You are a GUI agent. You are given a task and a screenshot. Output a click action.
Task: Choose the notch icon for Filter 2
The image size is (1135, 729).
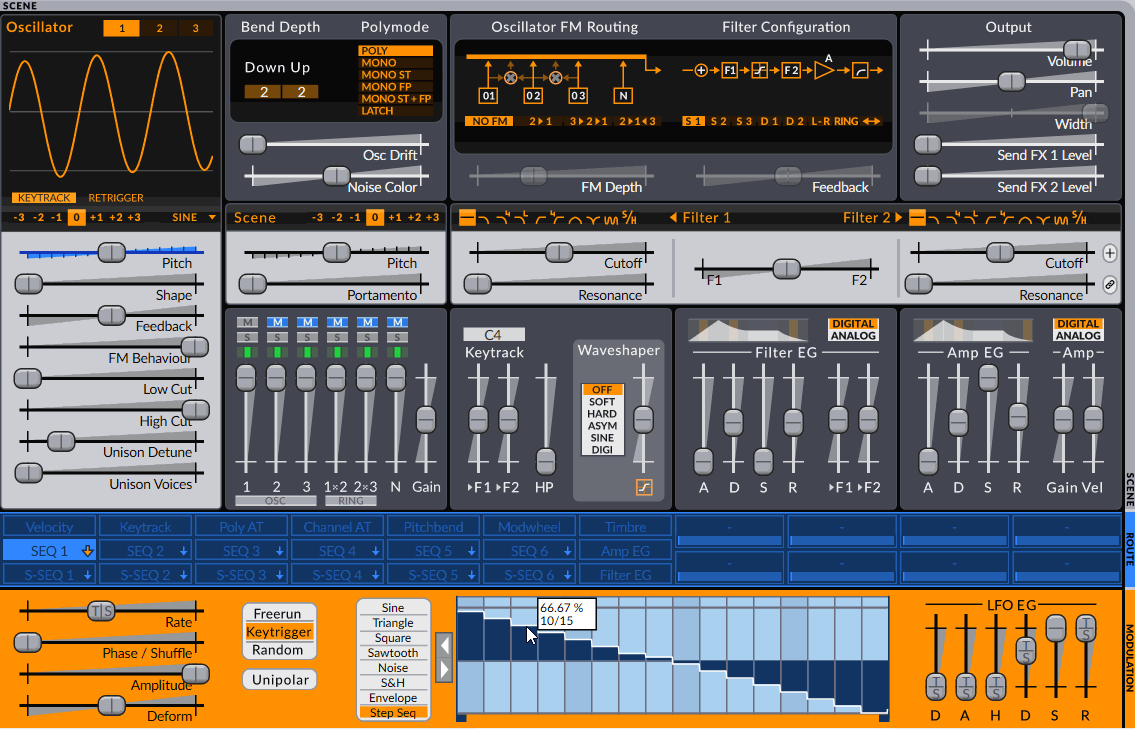1043,218
